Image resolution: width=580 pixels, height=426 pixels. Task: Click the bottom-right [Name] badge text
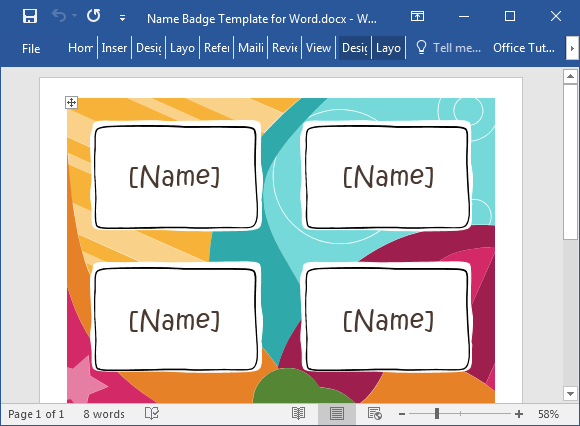pyautogui.click(x=388, y=320)
